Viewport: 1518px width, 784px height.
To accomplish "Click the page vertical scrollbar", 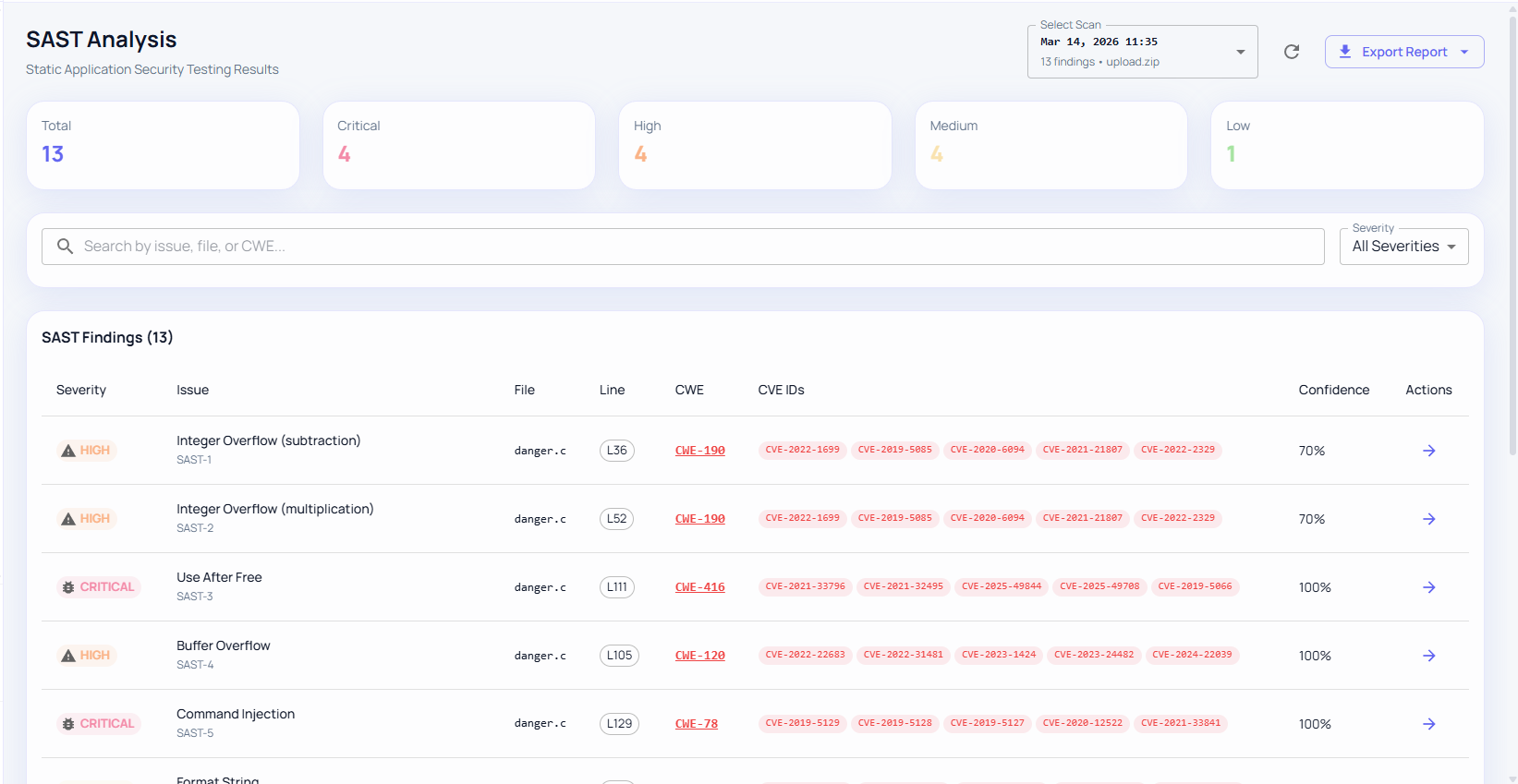I will tap(1512, 231).
